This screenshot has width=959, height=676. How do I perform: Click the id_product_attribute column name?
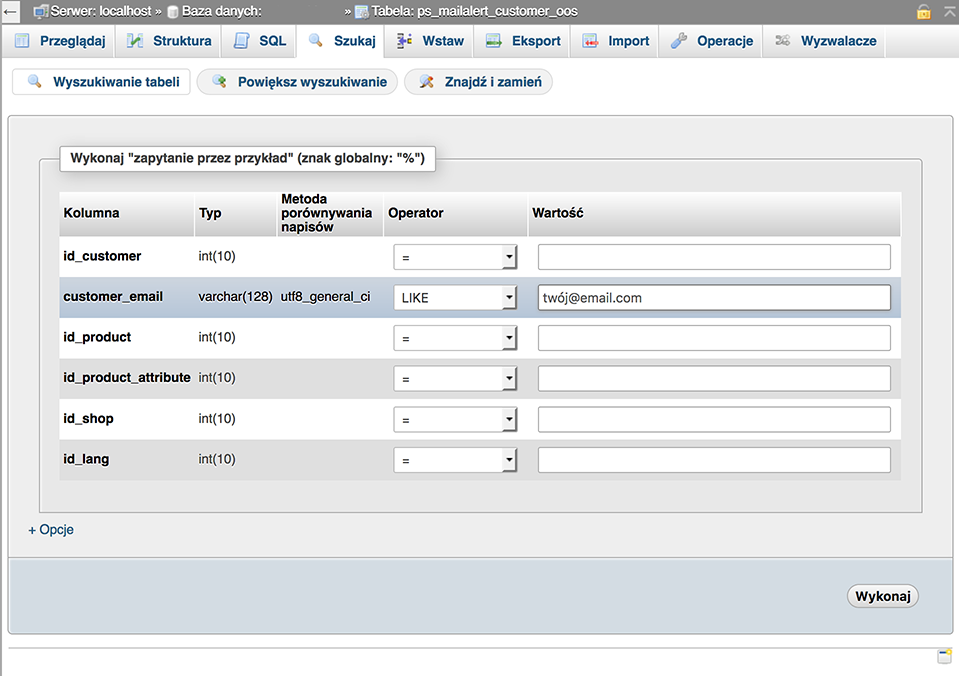127,377
